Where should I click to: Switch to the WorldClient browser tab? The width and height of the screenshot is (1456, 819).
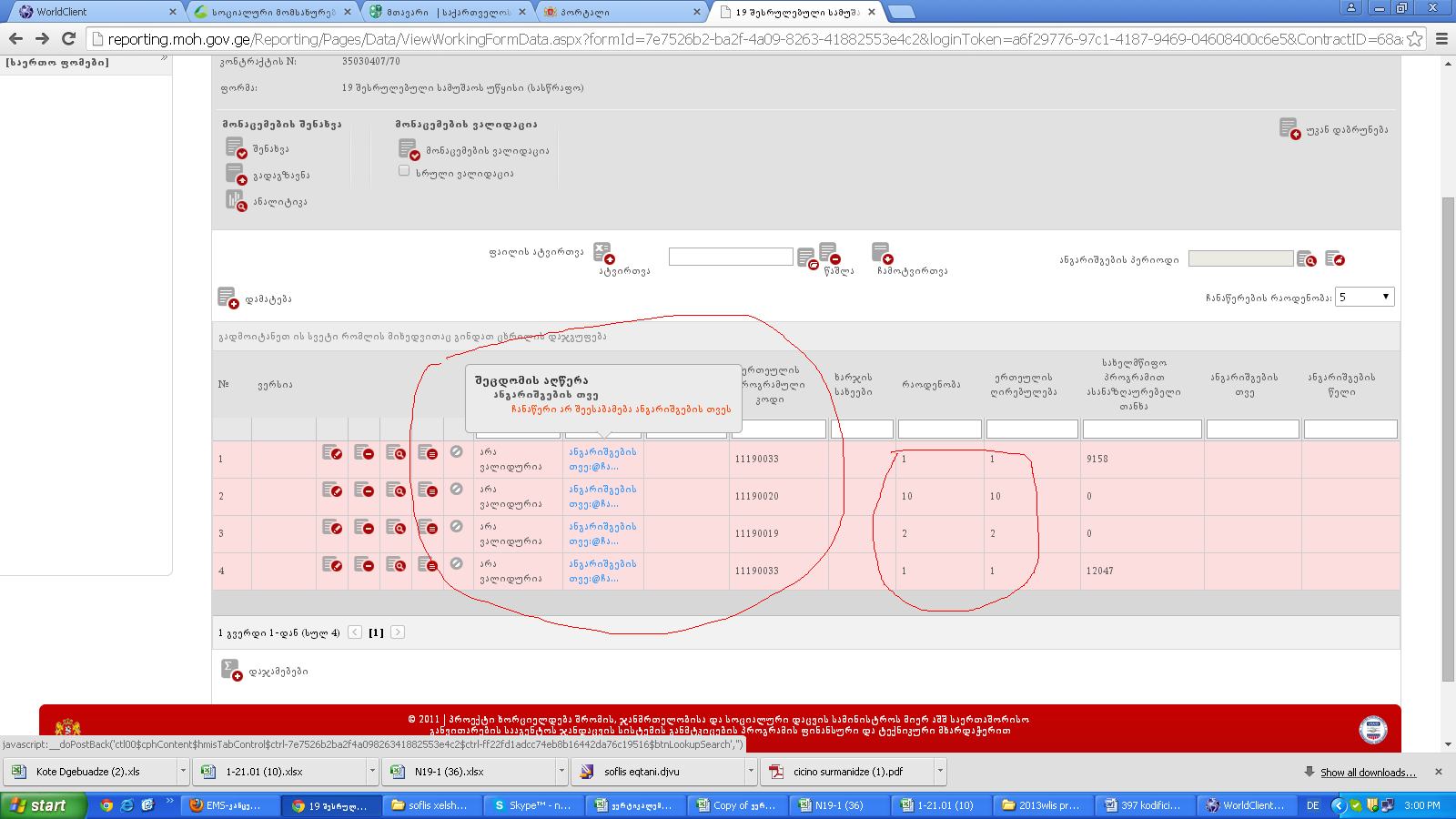tap(91, 12)
